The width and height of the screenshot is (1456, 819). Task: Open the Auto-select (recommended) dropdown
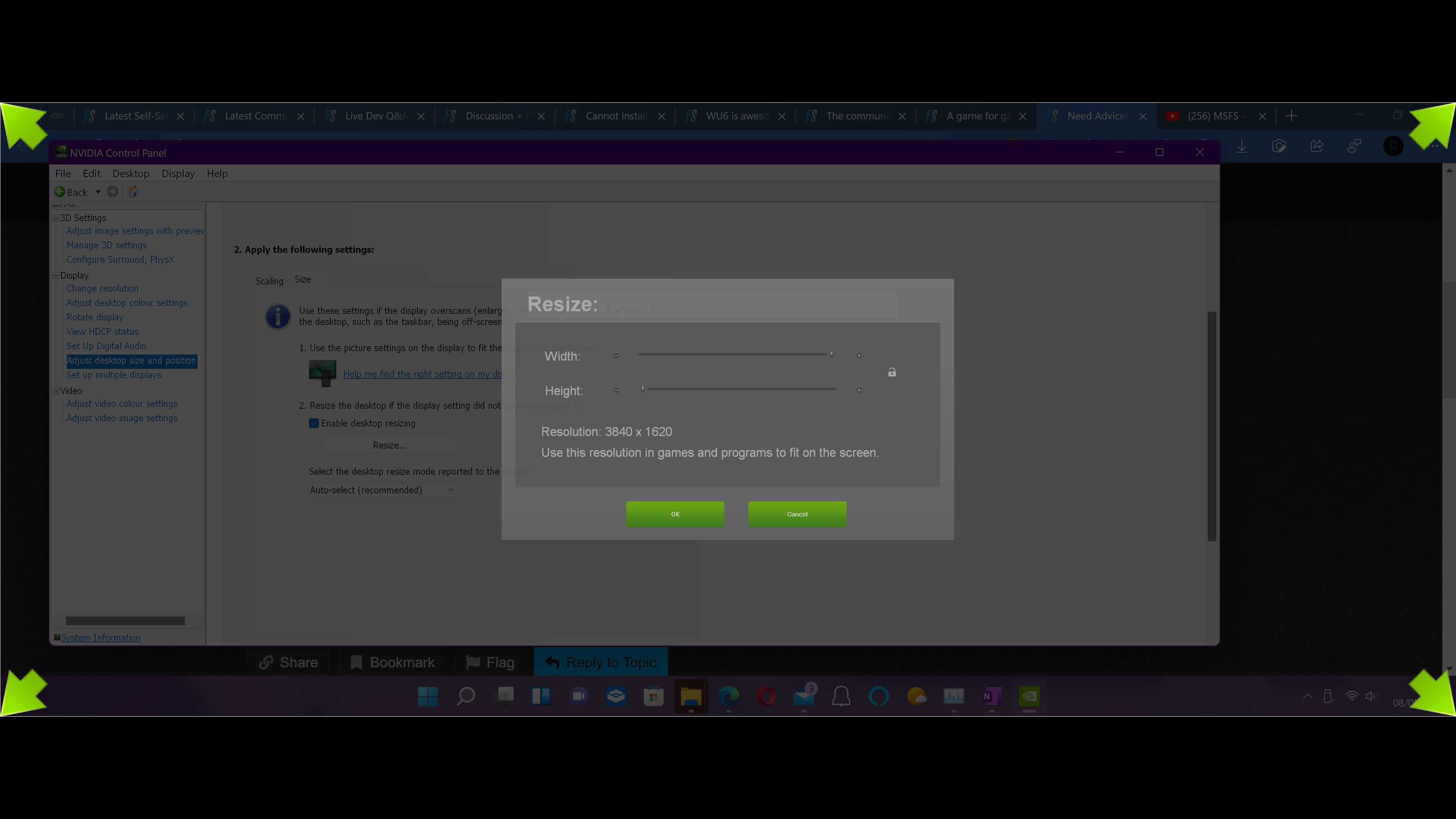382,490
